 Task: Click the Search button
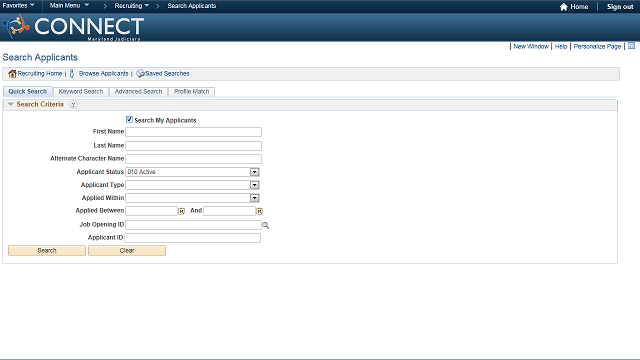47,250
